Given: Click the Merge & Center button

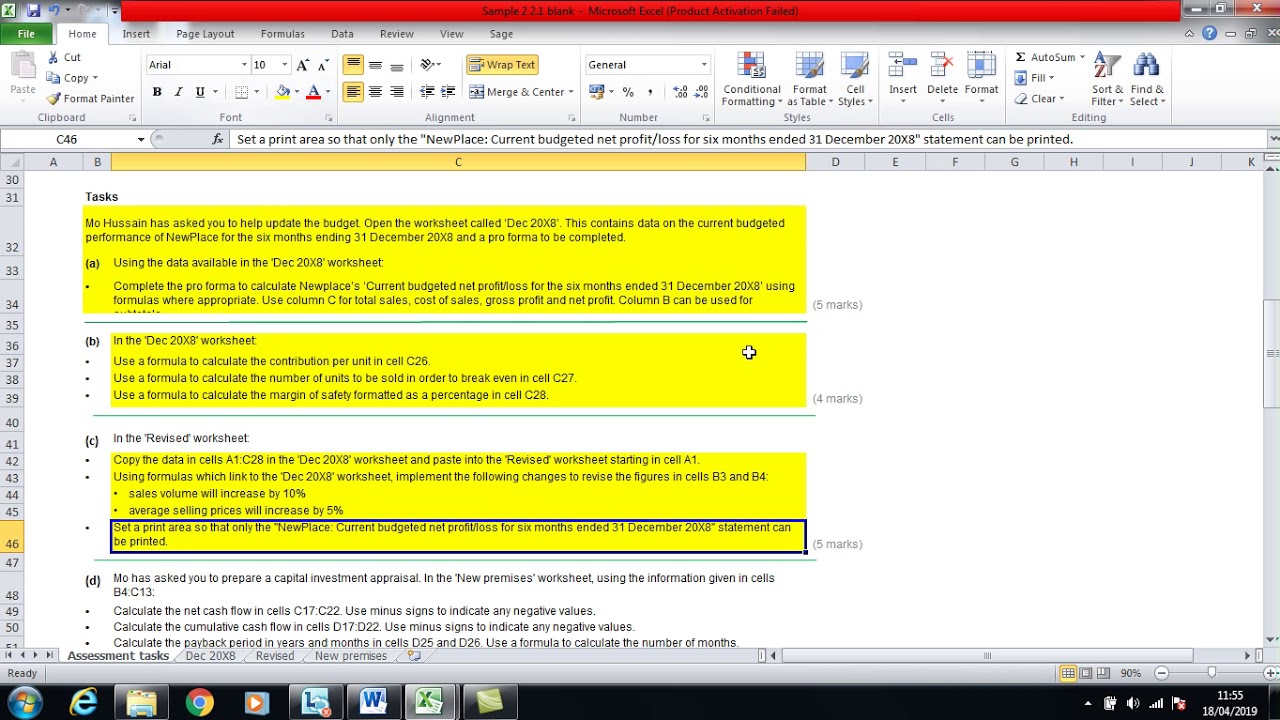Looking at the screenshot, I should coord(516,92).
